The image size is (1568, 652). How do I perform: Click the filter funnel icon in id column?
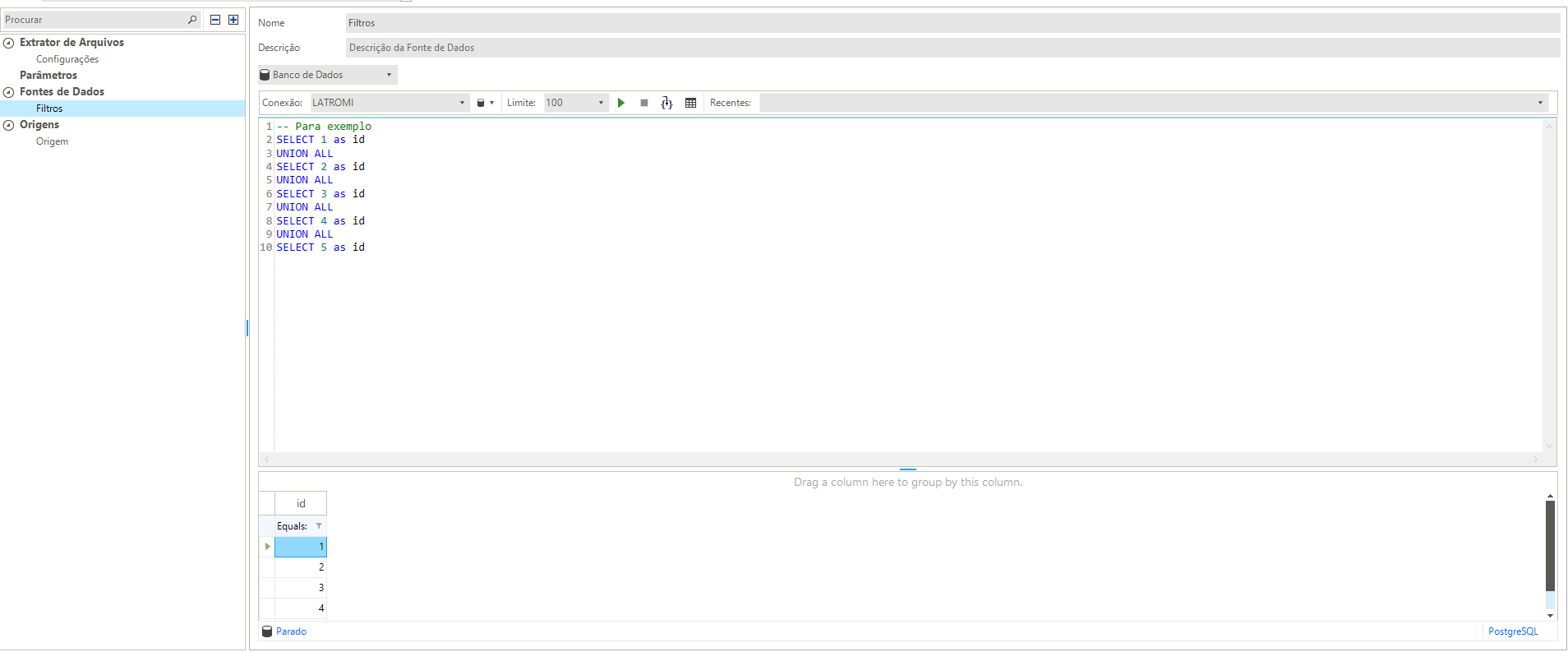(319, 526)
